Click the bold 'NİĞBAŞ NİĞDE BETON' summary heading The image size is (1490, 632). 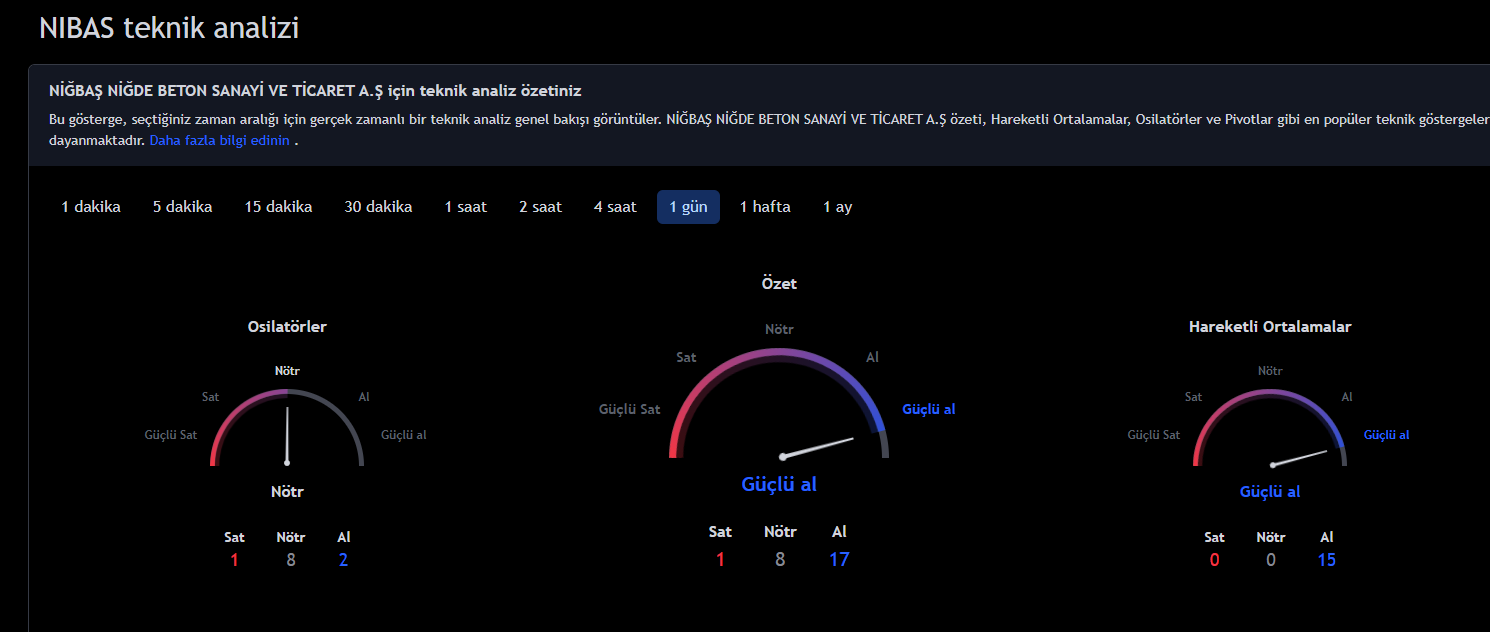pyautogui.click(x=315, y=91)
